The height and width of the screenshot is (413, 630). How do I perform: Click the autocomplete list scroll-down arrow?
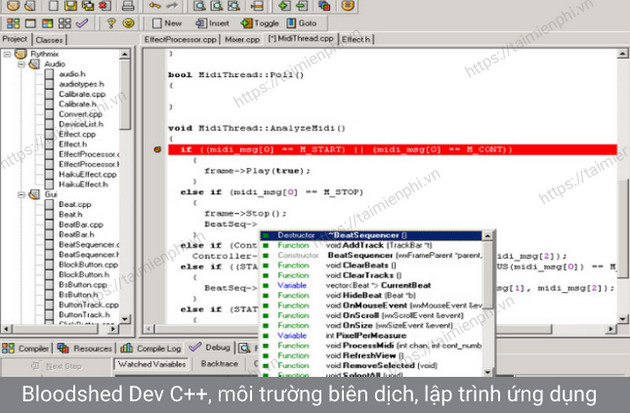point(487,372)
